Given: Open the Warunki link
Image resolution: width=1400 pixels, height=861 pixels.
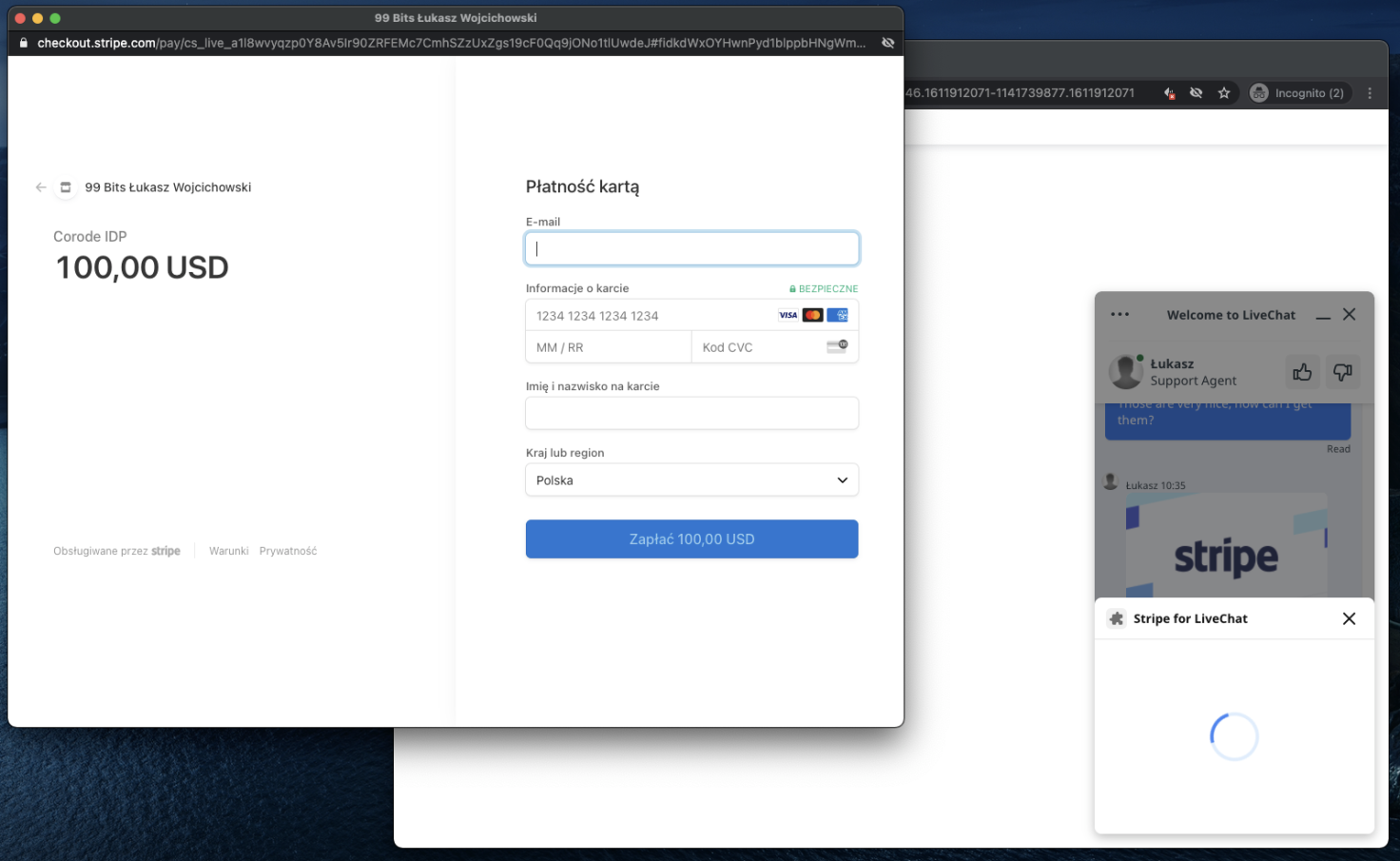Looking at the screenshot, I should (229, 551).
